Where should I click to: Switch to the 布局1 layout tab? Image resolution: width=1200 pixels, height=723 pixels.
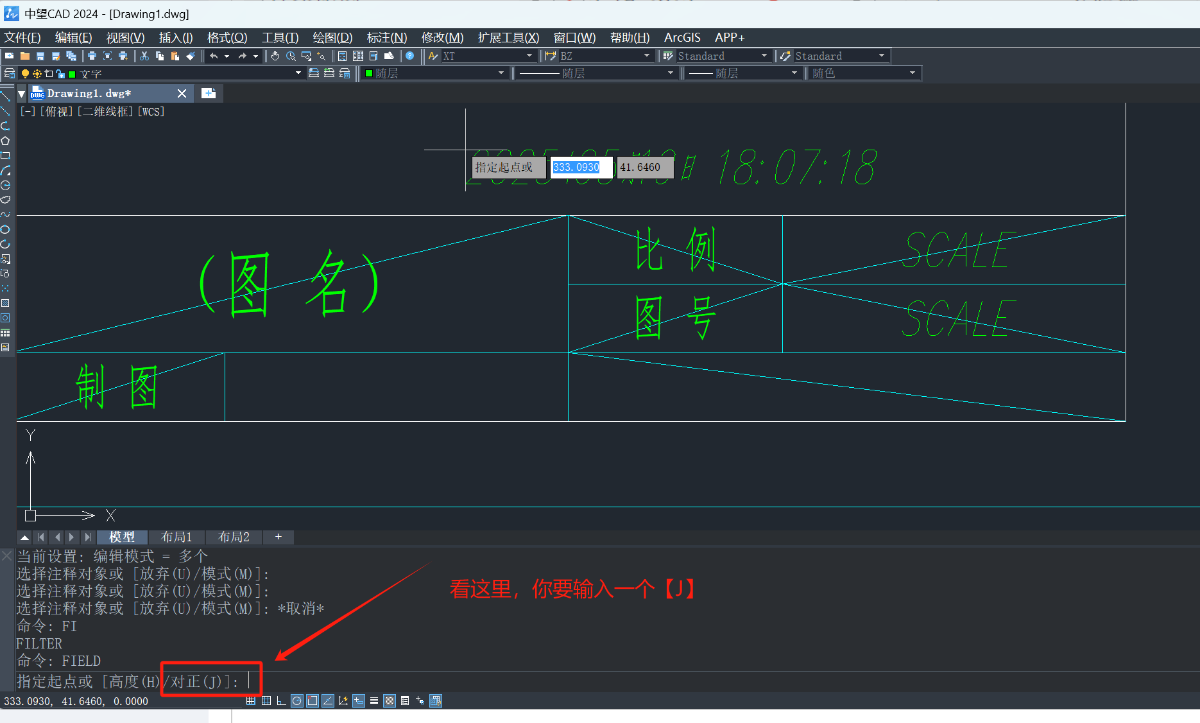click(176, 537)
